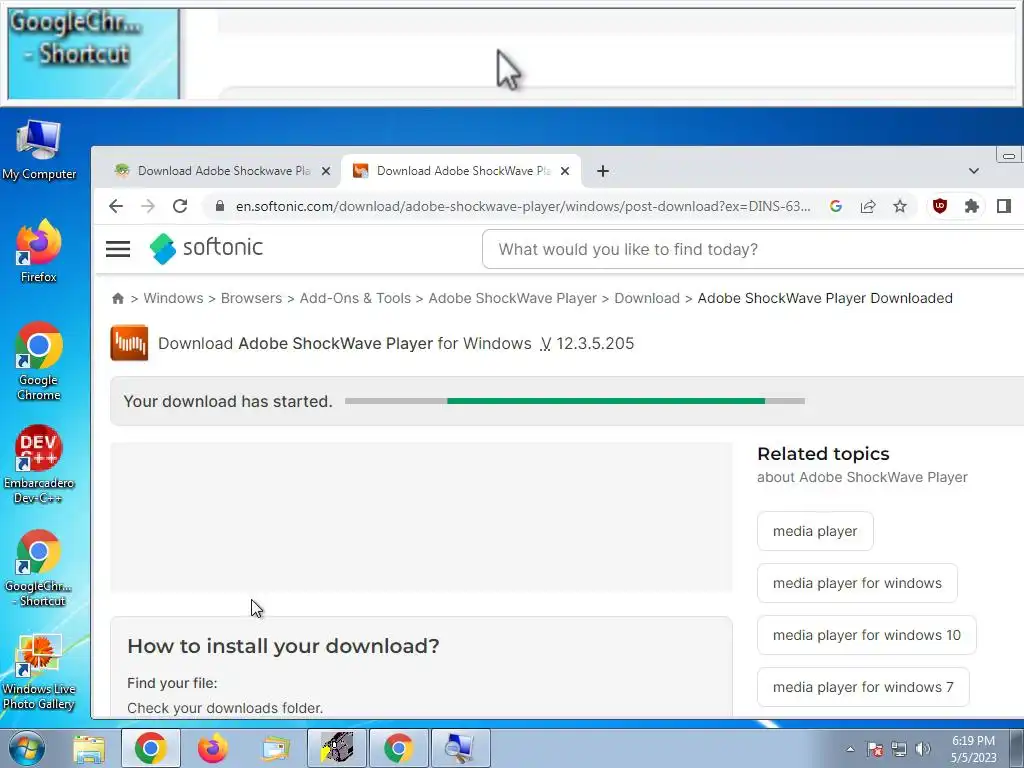Open the uBlock Origin extension icon
Screen dimensions: 1024x768
[940, 206]
